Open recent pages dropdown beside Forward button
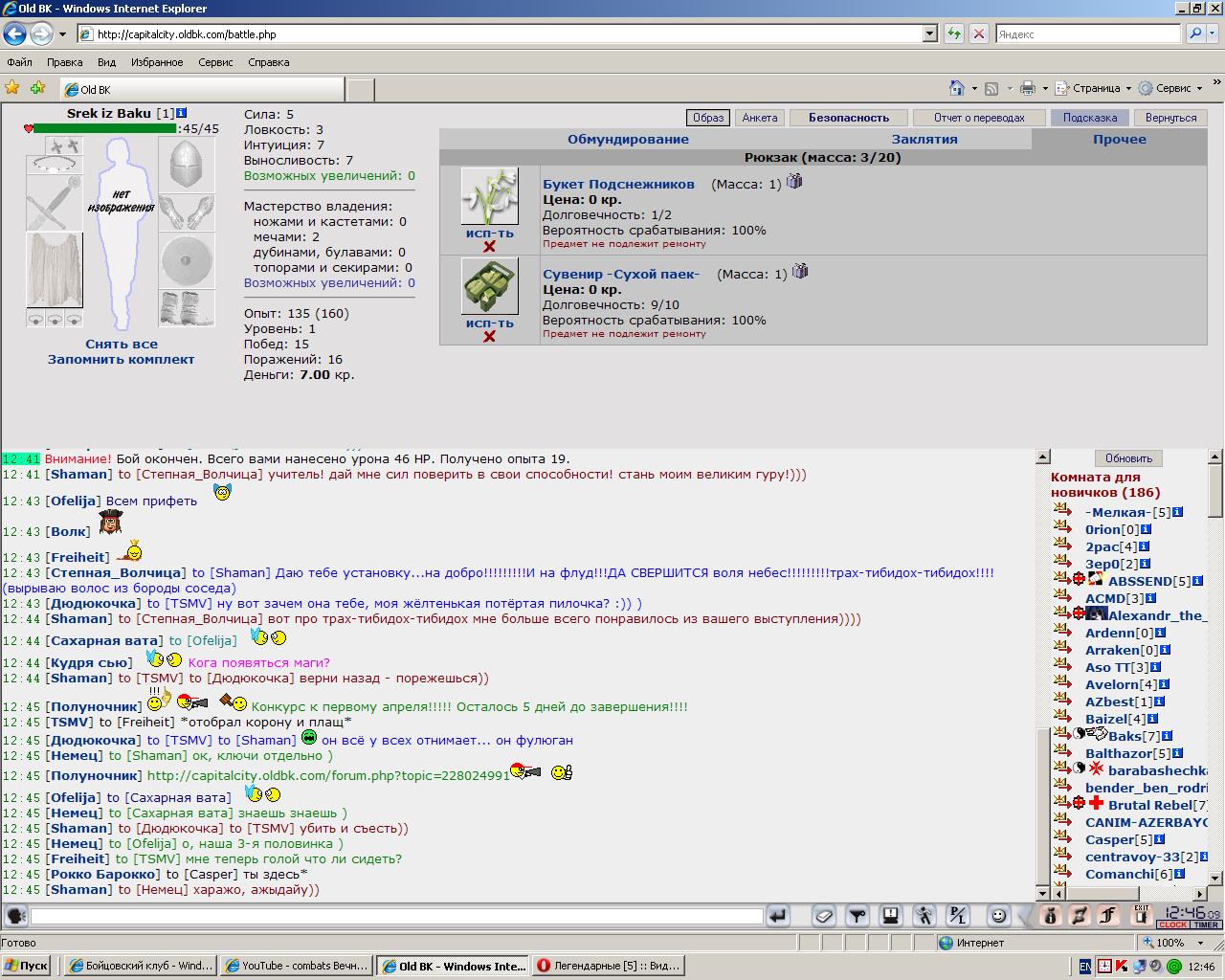The height and width of the screenshot is (980, 1225). point(62,33)
